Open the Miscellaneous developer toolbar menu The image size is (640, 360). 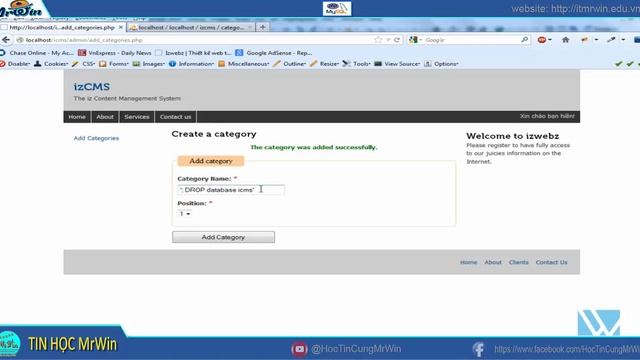244,64
